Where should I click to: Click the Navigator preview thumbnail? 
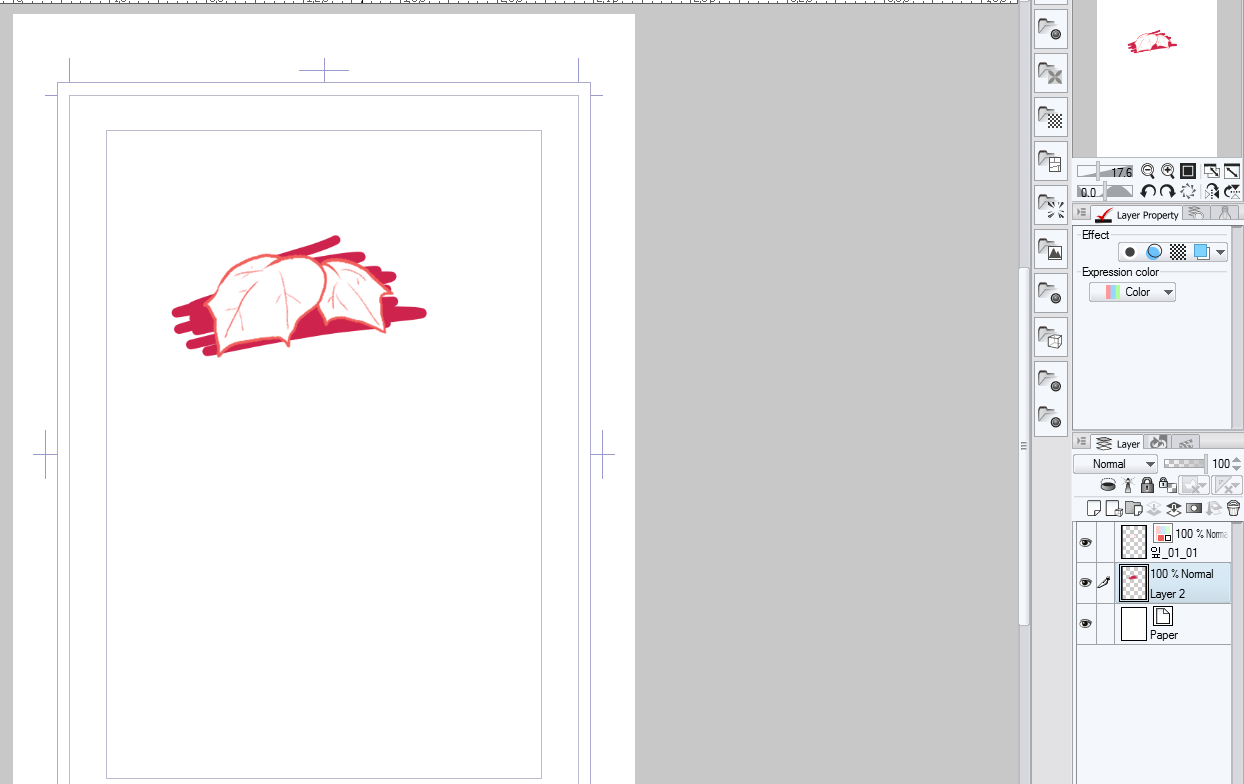point(1157,78)
